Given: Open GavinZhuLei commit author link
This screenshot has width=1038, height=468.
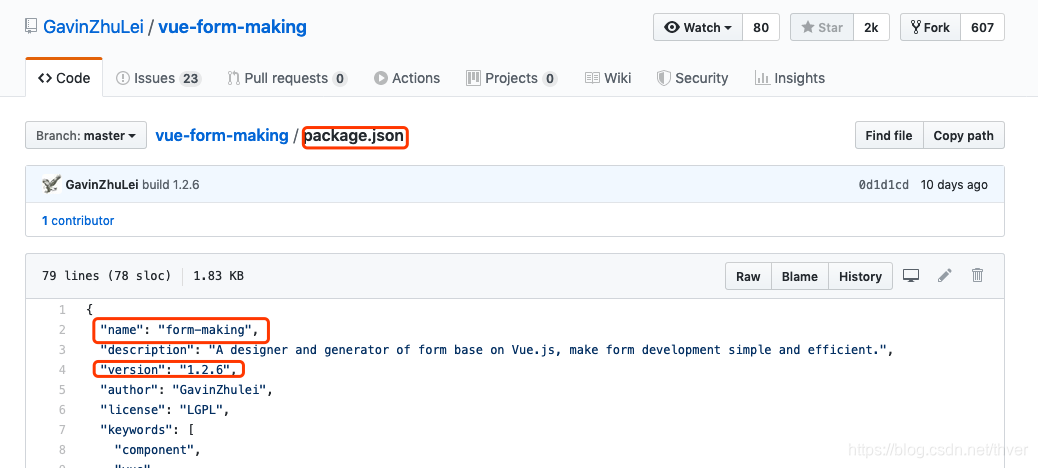Looking at the screenshot, I should coord(102,185).
